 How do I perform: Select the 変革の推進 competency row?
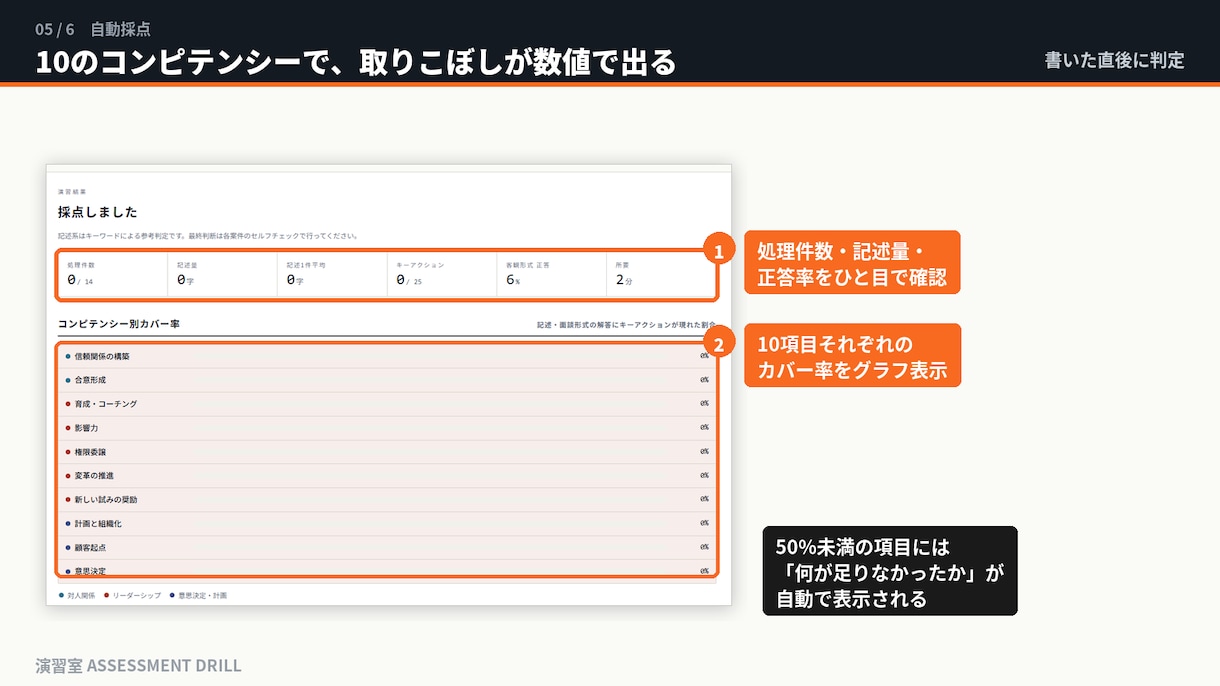[x=387, y=476]
